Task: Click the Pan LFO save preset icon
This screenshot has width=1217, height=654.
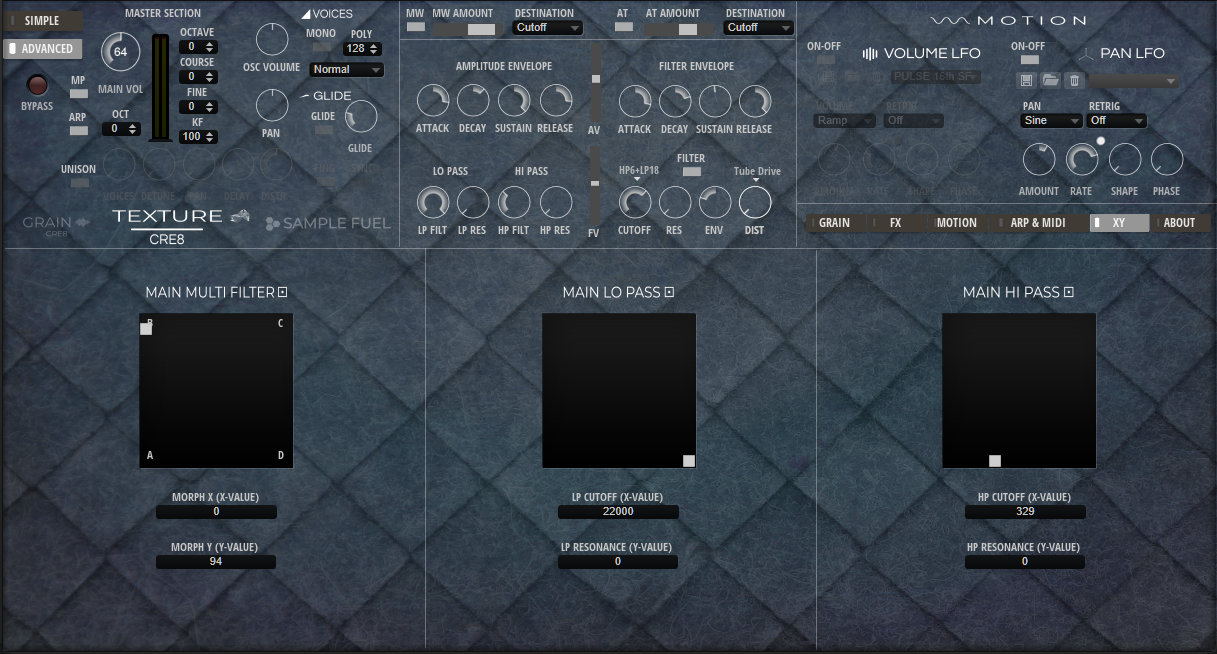Action: (x=1026, y=80)
